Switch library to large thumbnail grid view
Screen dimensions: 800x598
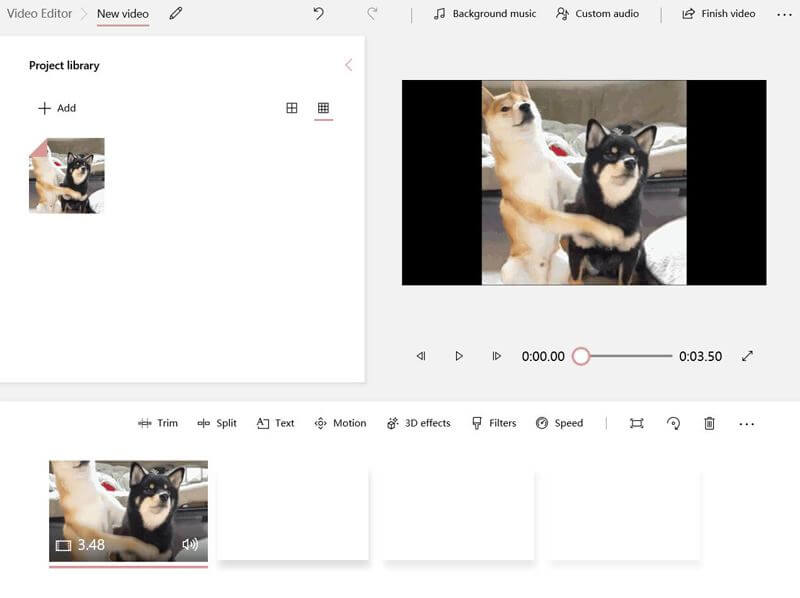click(x=292, y=108)
